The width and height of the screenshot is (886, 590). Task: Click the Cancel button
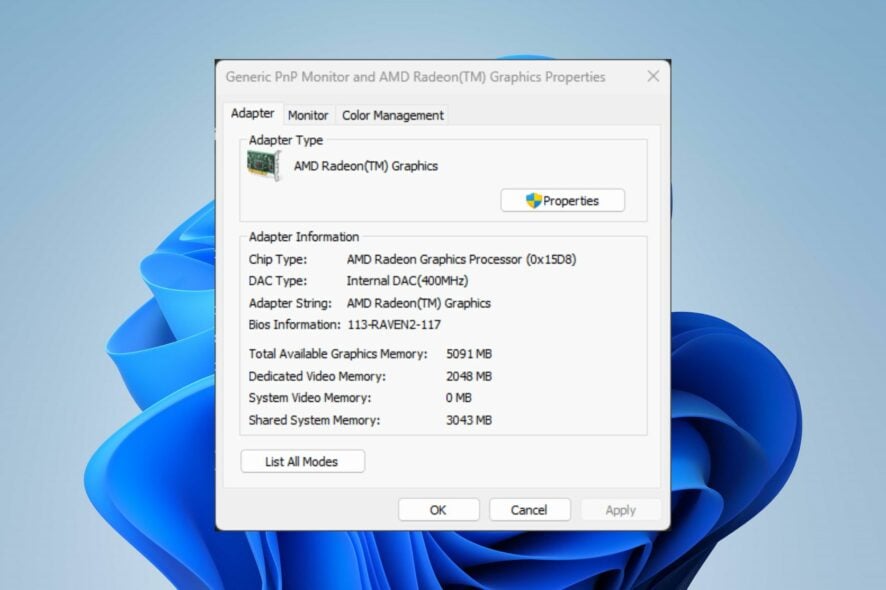[529, 510]
